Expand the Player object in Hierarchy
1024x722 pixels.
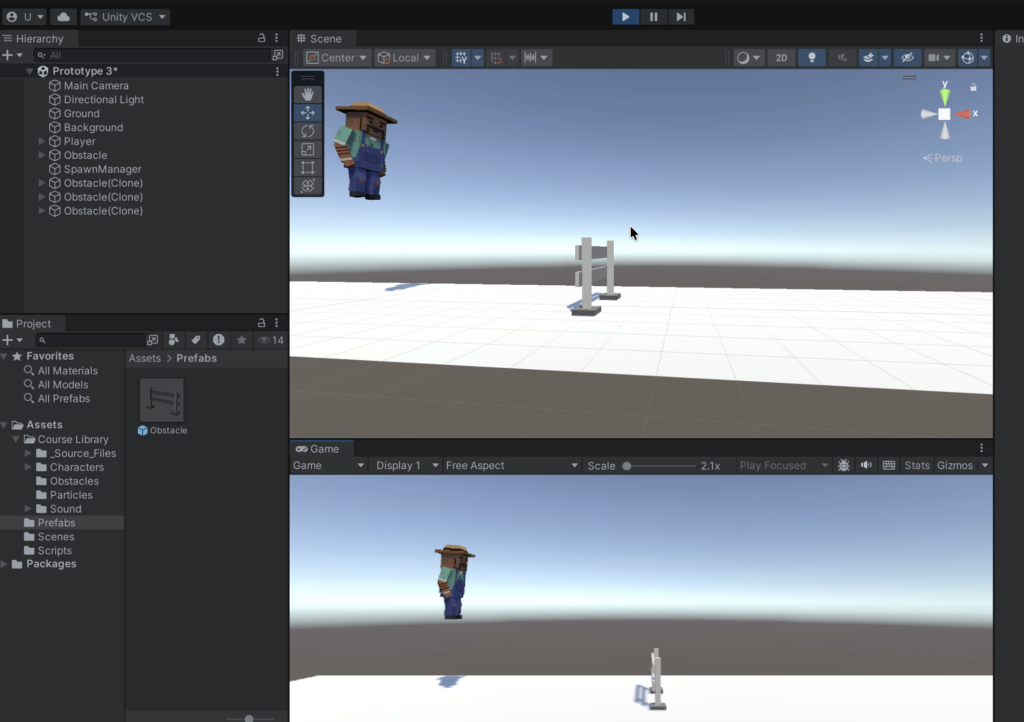click(x=42, y=142)
